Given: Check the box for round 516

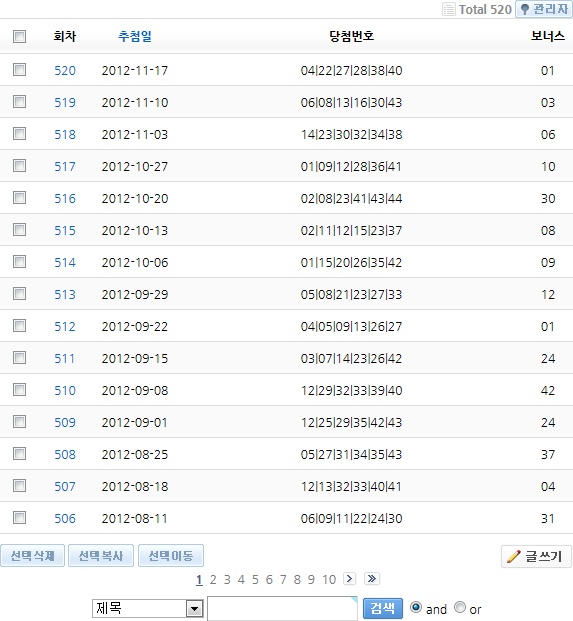Looking at the screenshot, I should (19, 198).
